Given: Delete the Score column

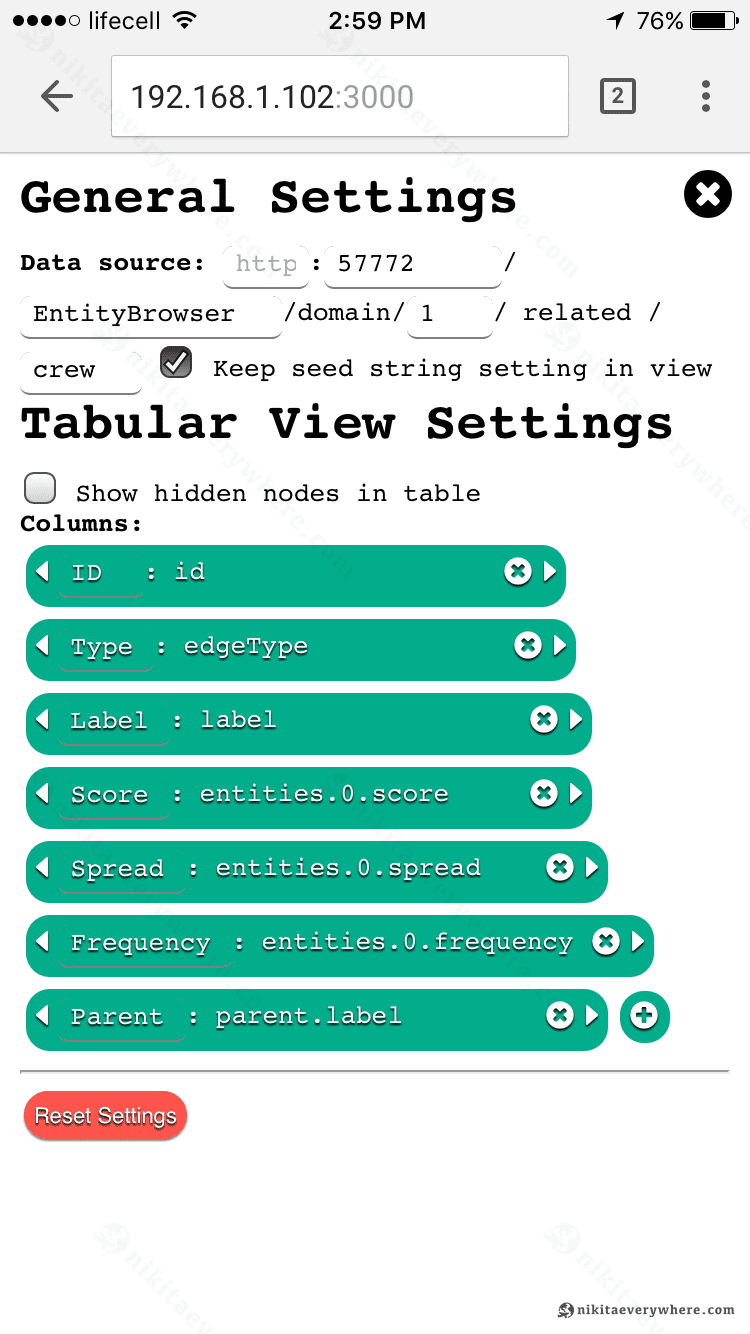Looking at the screenshot, I should point(544,793).
